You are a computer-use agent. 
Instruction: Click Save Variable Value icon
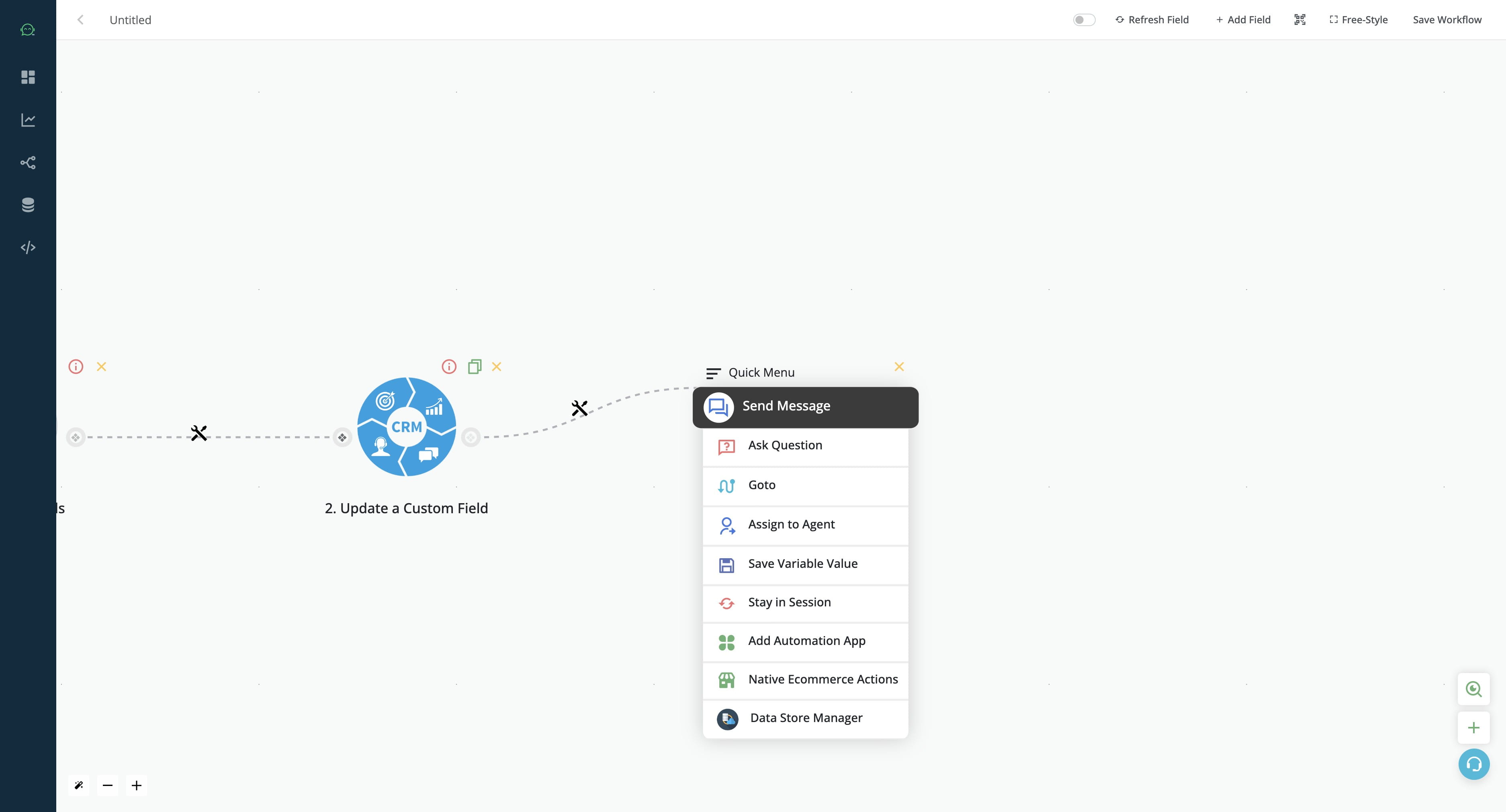(x=726, y=563)
